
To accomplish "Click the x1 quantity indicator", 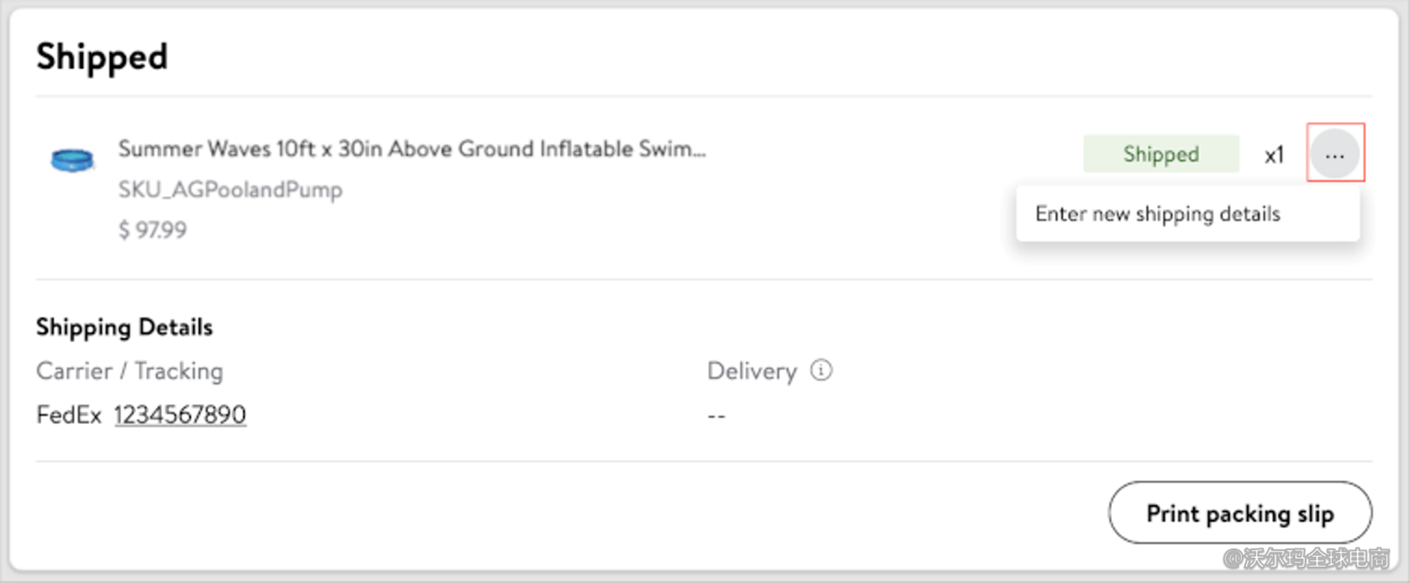I will click(x=1273, y=156).
